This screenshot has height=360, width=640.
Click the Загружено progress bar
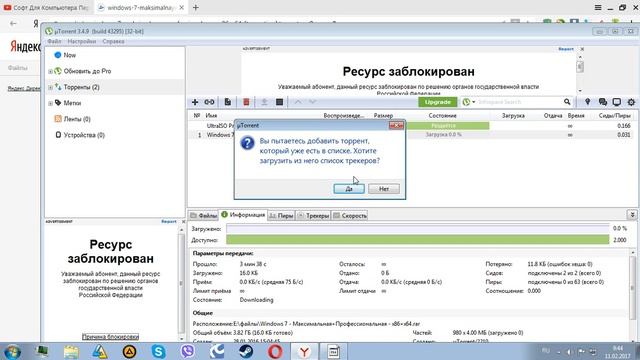click(x=418, y=229)
